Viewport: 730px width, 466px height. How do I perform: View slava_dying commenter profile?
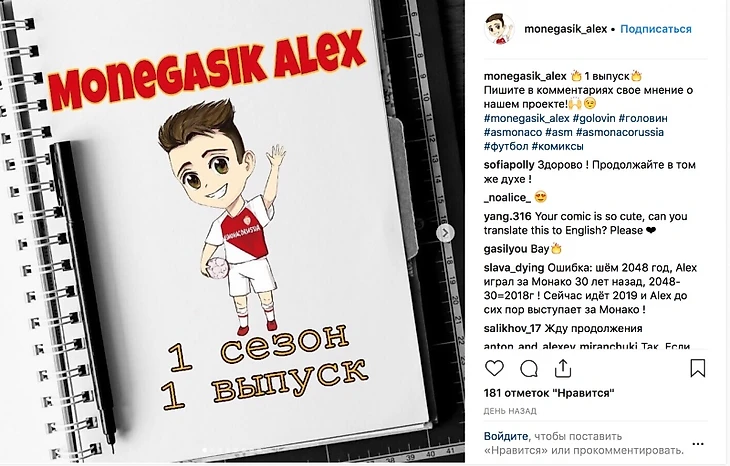click(514, 268)
